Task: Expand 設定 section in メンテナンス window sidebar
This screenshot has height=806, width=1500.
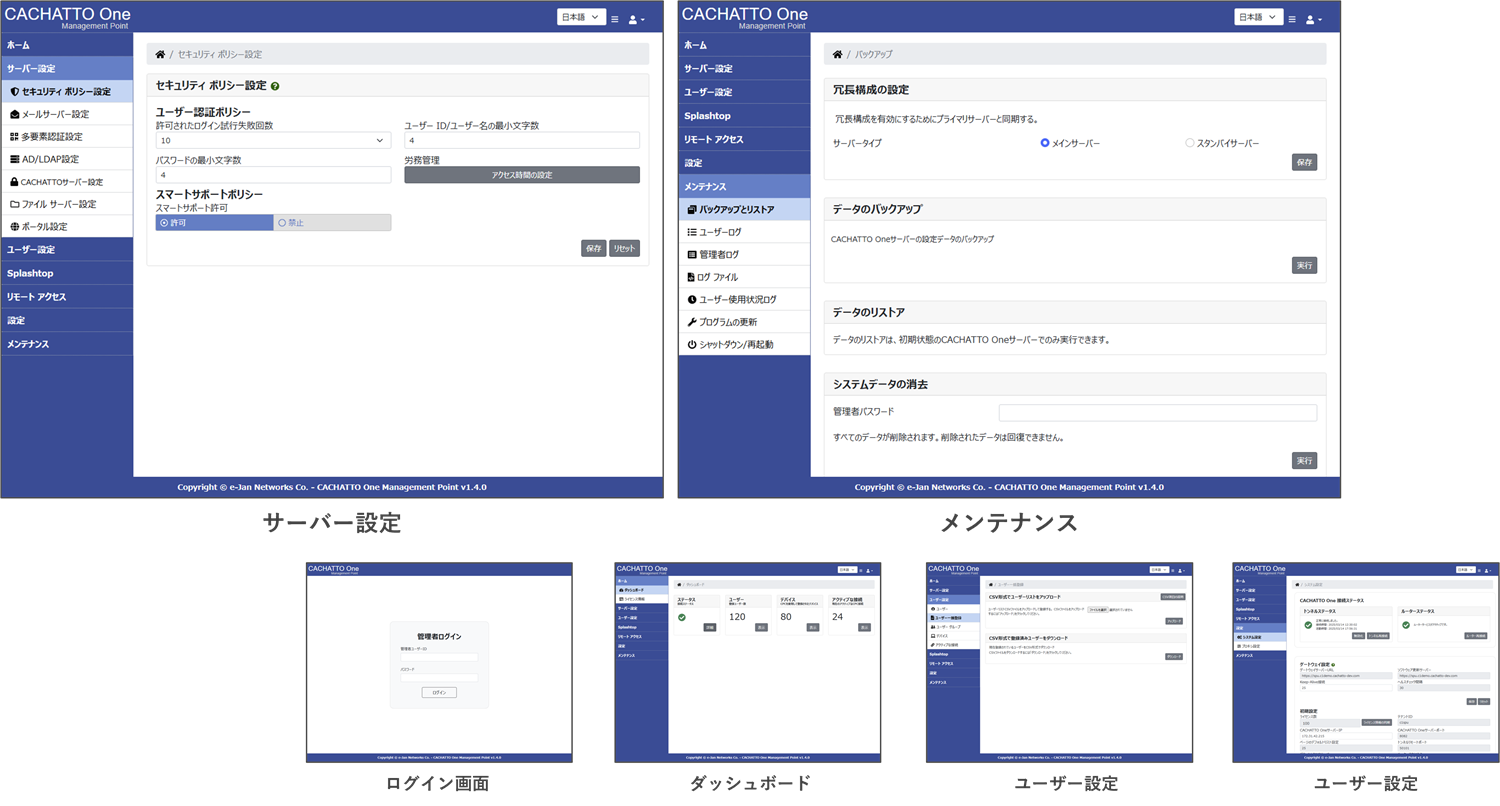Action: coord(744,162)
